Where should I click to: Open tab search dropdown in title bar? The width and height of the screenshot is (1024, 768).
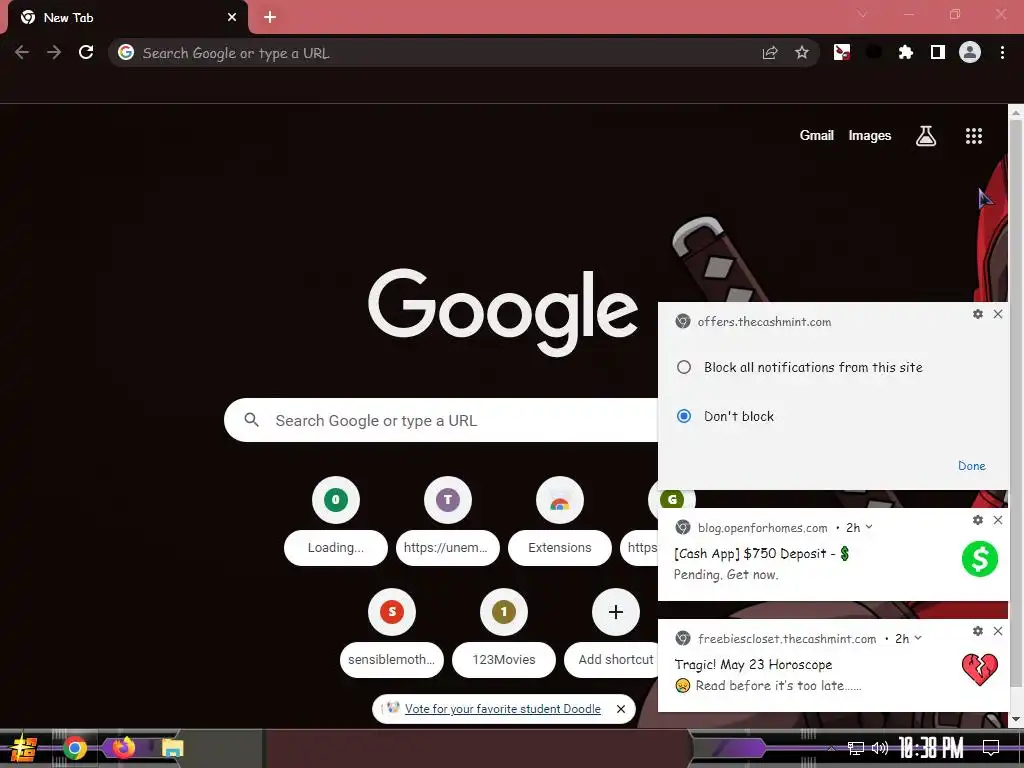tap(862, 14)
